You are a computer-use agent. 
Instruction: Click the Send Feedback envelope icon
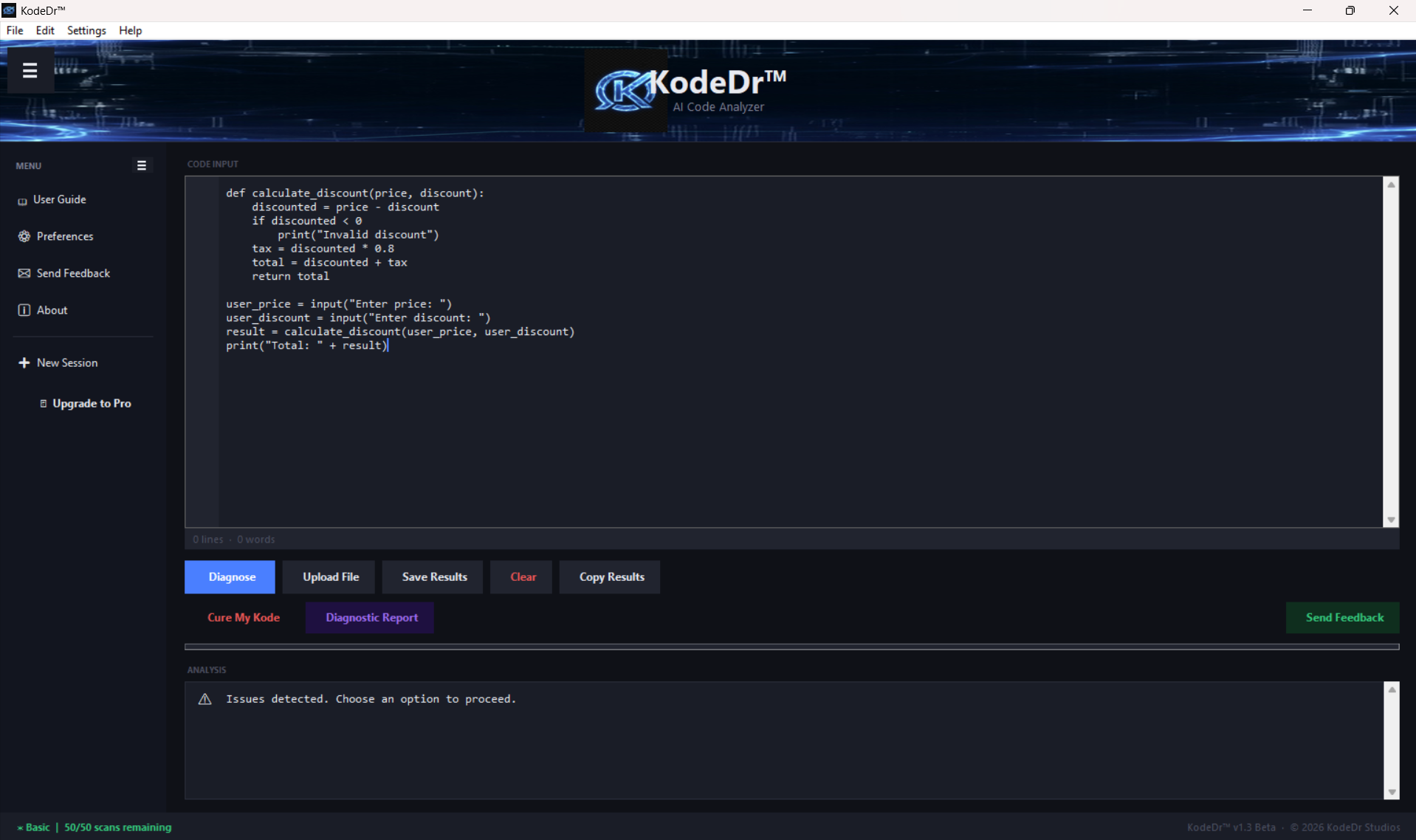pyautogui.click(x=24, y=273)
